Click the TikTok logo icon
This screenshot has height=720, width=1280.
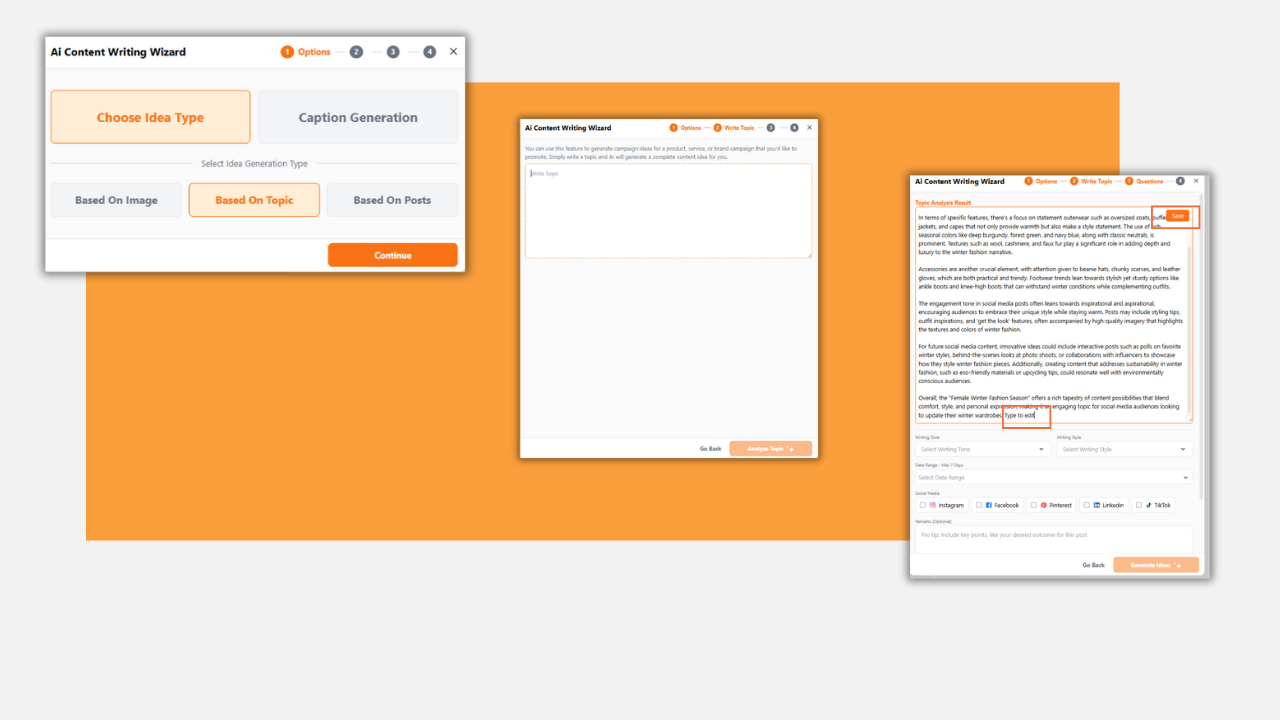point(1149,505)
